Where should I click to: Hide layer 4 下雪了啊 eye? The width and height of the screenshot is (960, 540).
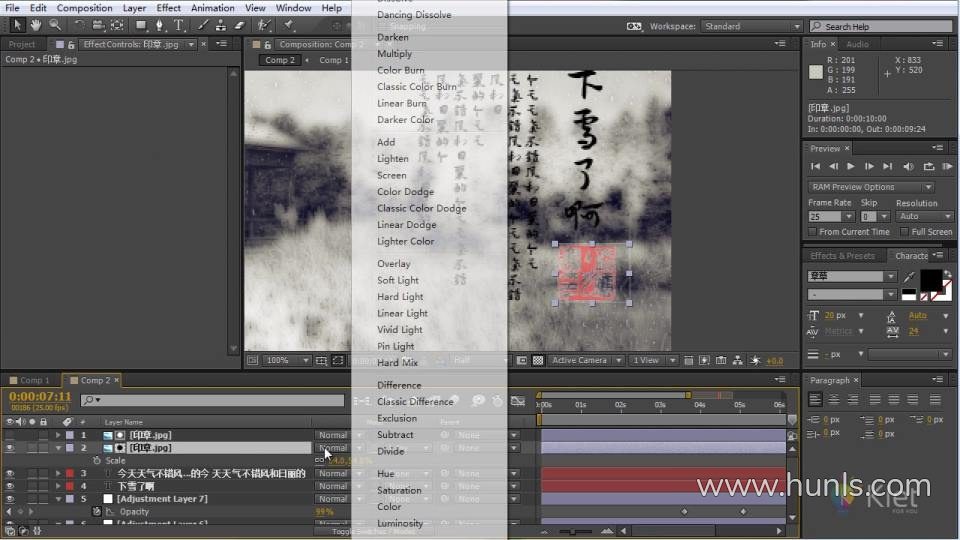(x=9, y=486)
